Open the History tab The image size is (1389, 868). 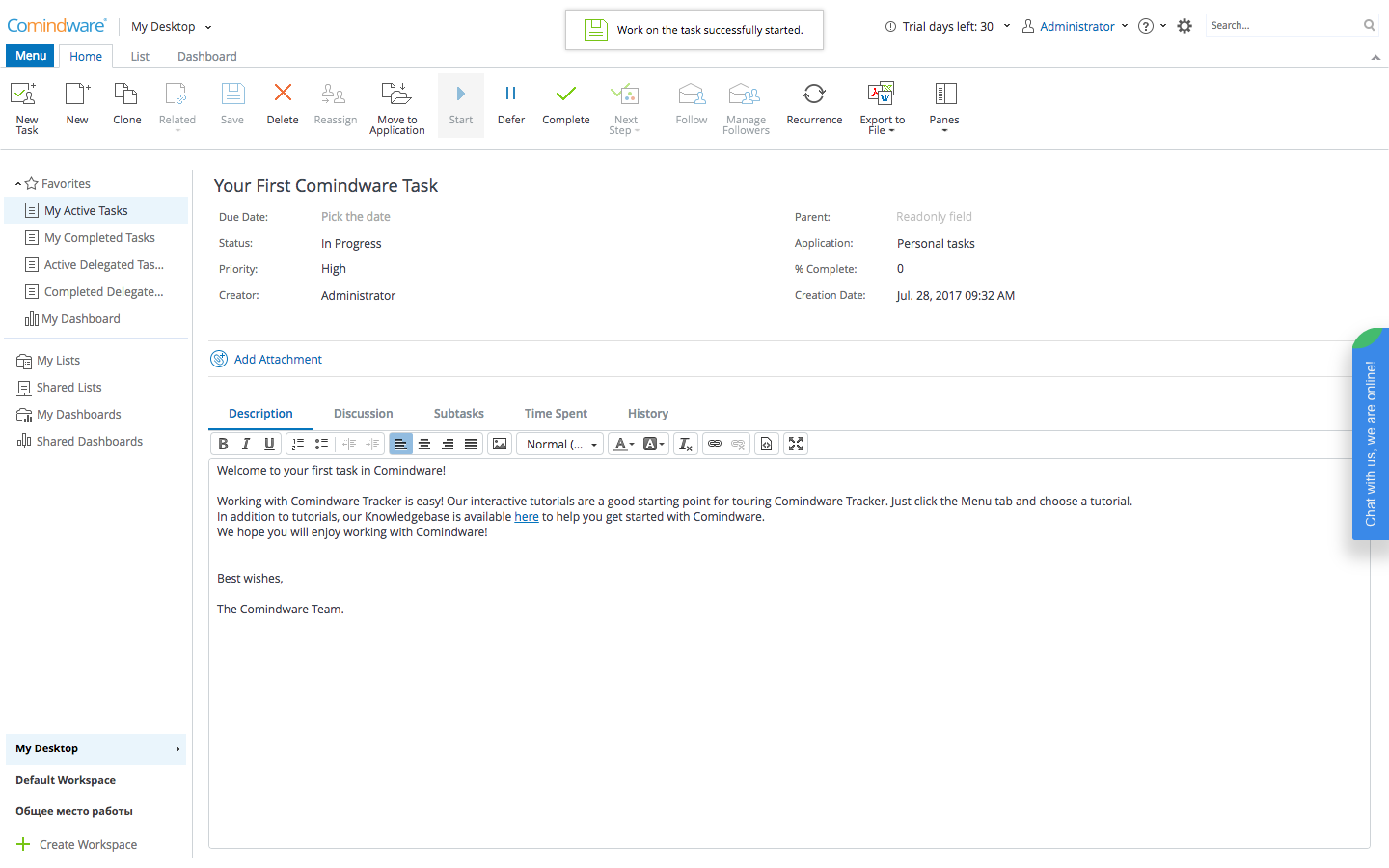click(x=648, y=414)
